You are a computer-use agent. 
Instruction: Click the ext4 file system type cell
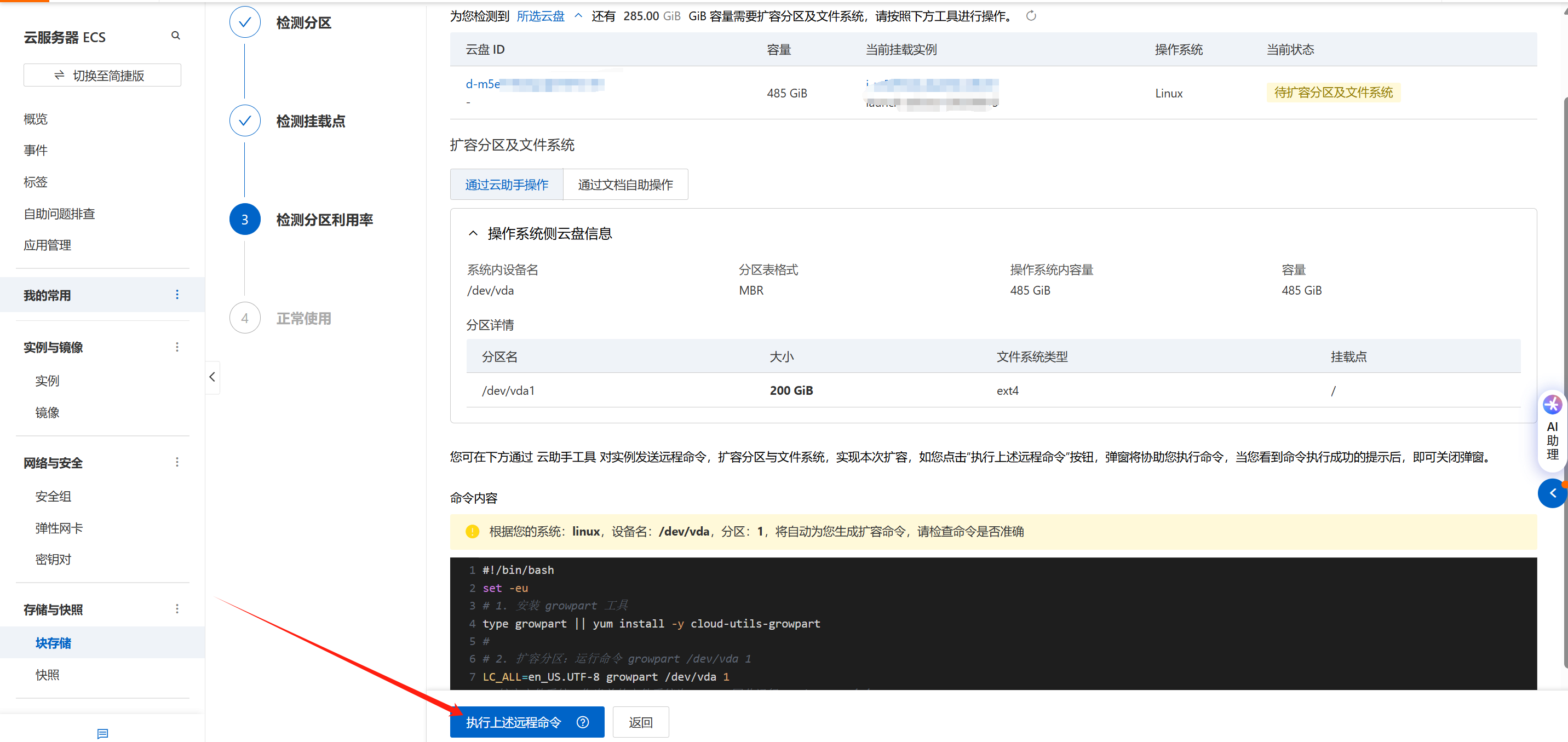1007,391
